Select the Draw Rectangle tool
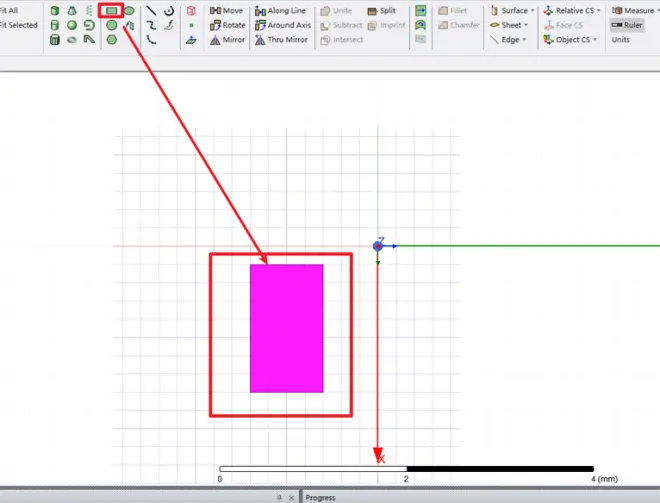This screenshot has width=660, height=503. [112, 11]
